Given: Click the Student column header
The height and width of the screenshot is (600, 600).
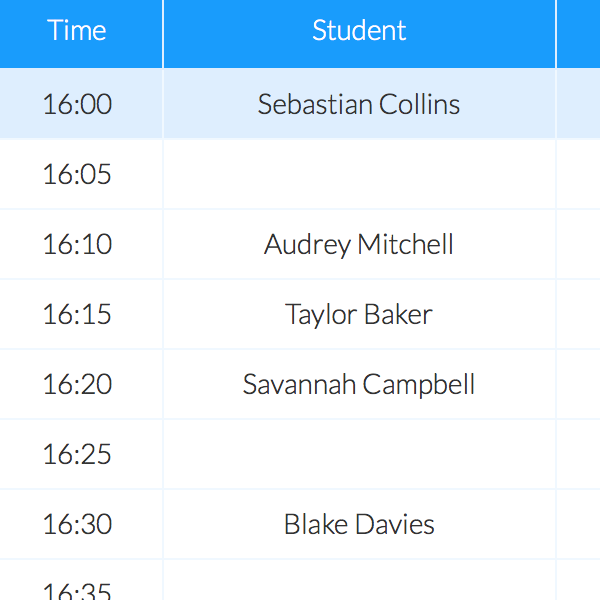Looking at the screenshot, I should 359,32.
